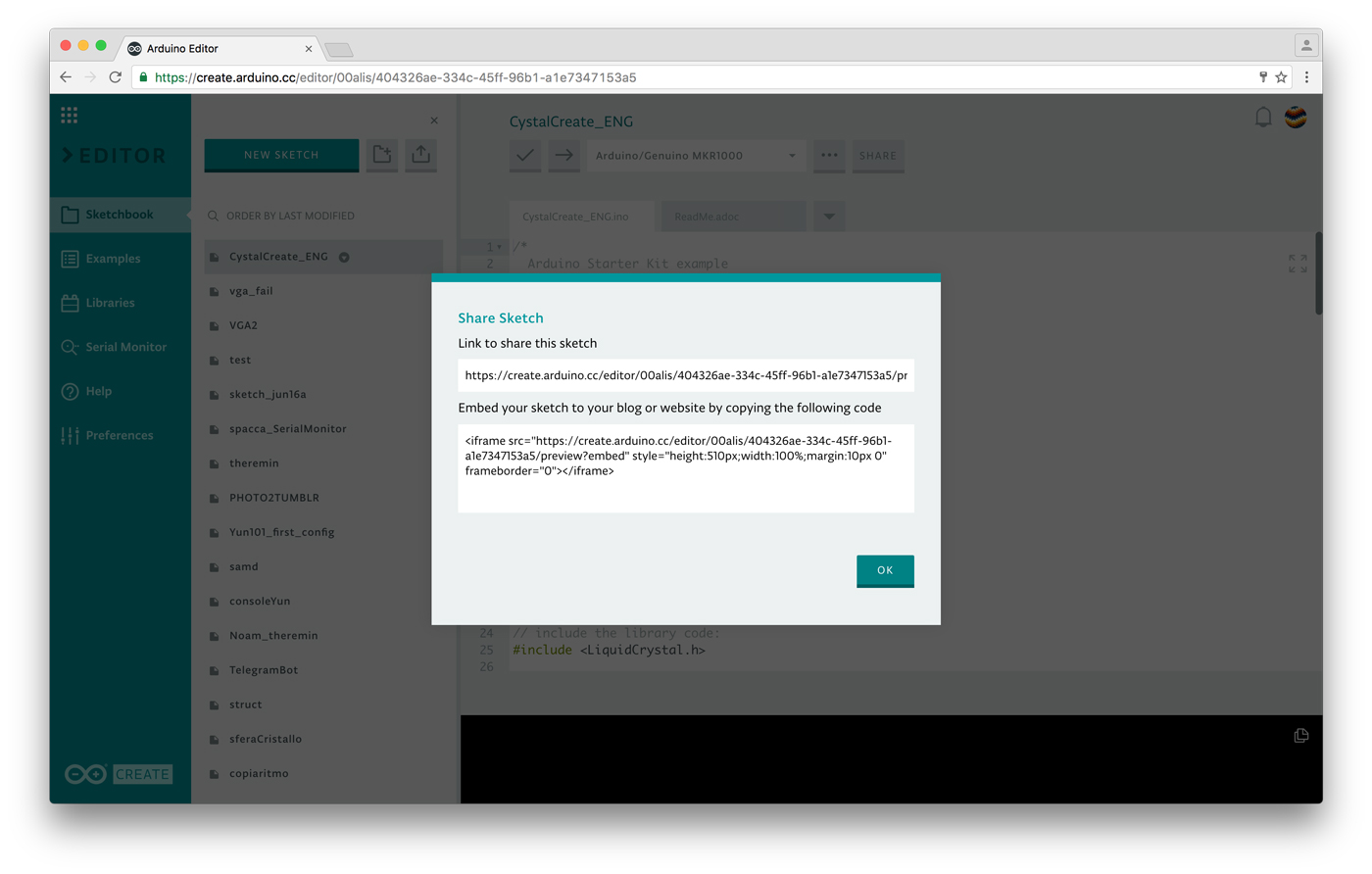Image resolution: width=1372 pixels, height=874 pixels.
Task: Select Sketchbook in the sidebar
Action: click(120, 215)
